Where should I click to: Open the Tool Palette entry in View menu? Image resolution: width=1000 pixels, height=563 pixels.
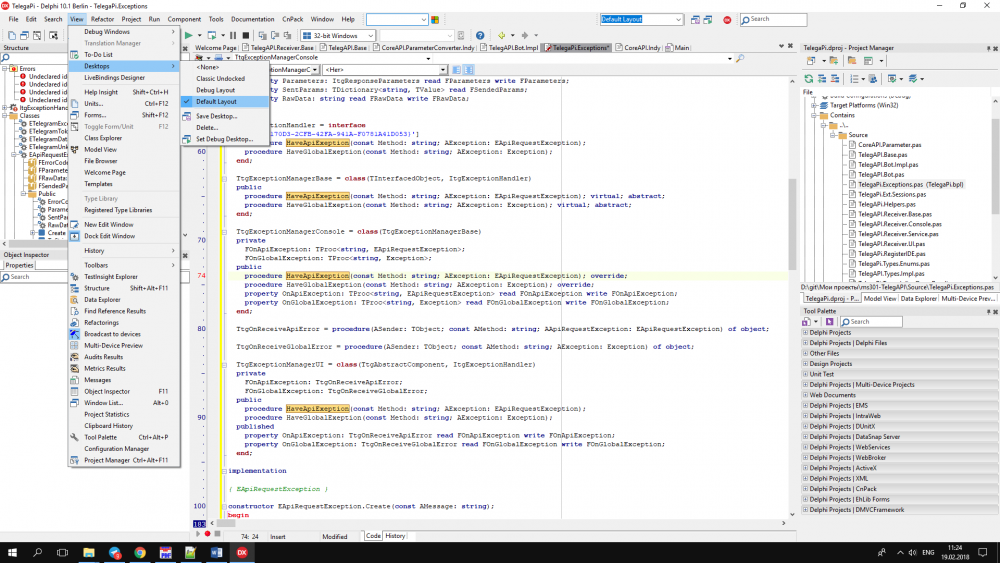124,437
